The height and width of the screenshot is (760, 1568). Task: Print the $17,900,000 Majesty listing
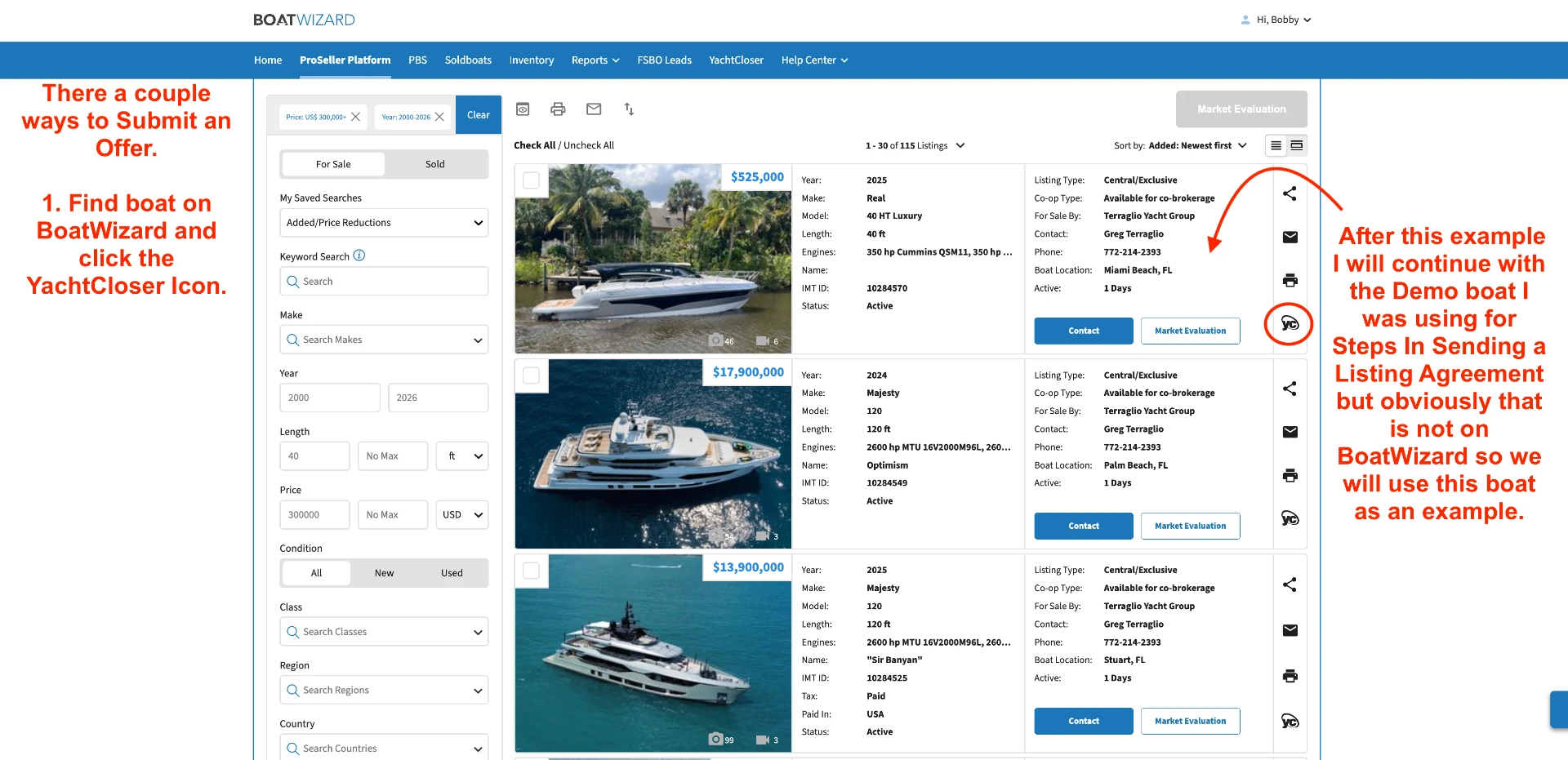pos(1290,475)
